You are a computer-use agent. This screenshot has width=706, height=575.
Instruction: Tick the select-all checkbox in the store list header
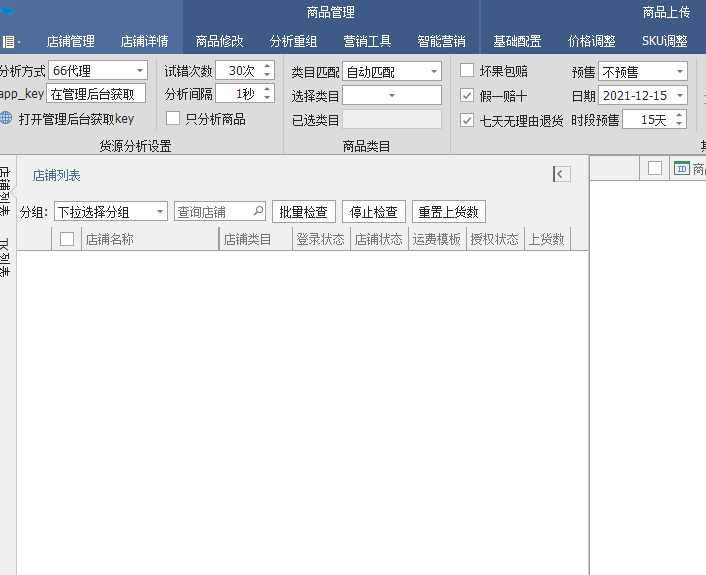pos(67,239)
